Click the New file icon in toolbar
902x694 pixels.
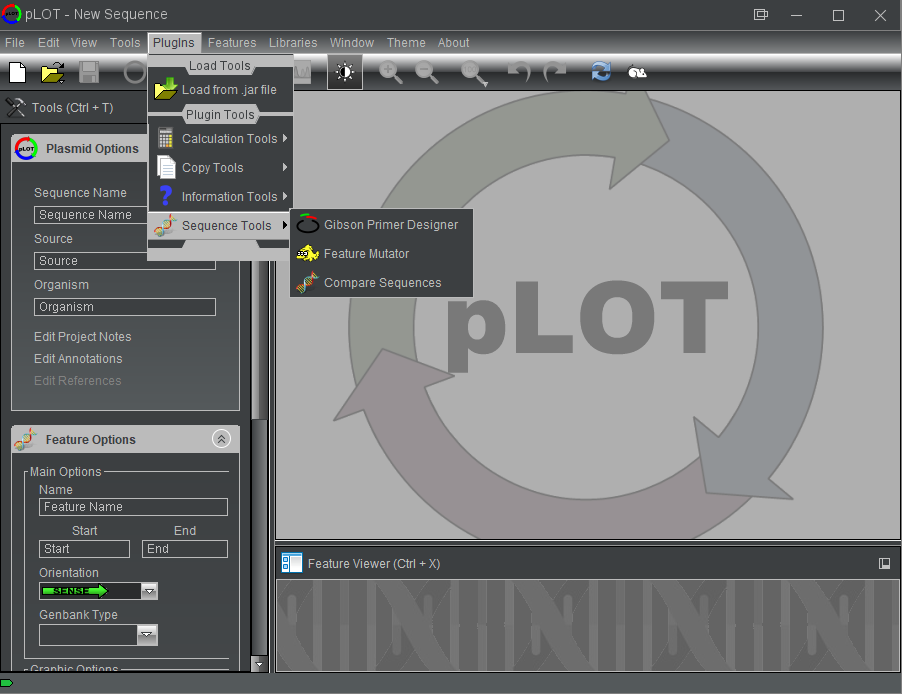point(17,72)
